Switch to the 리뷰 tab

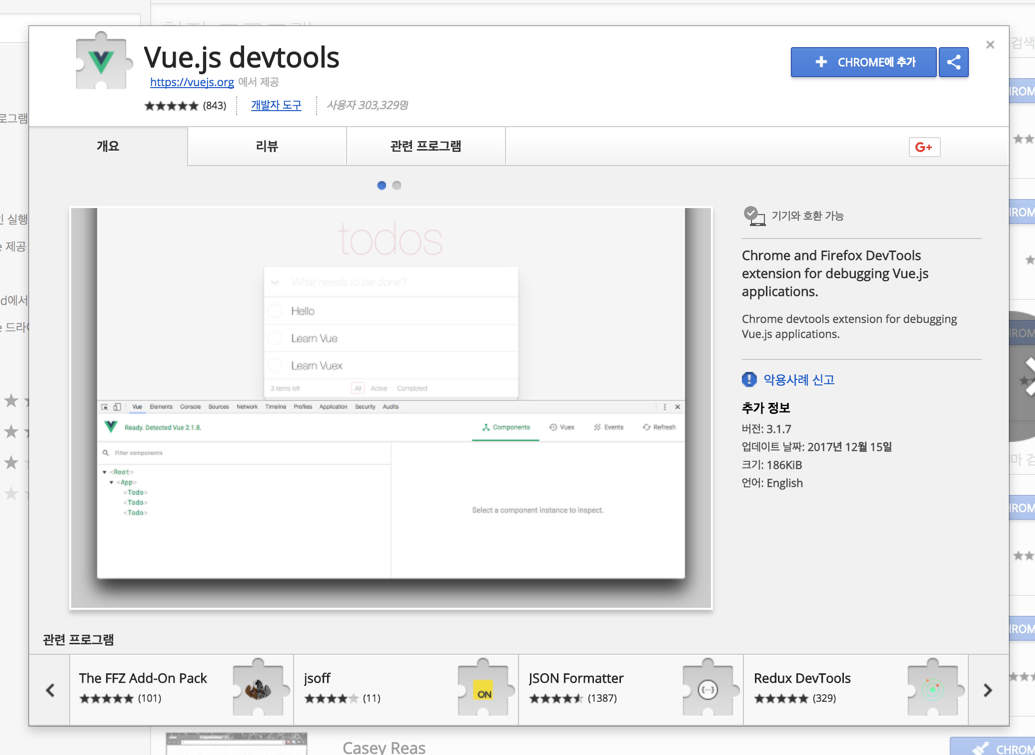(x=267, y=146)
